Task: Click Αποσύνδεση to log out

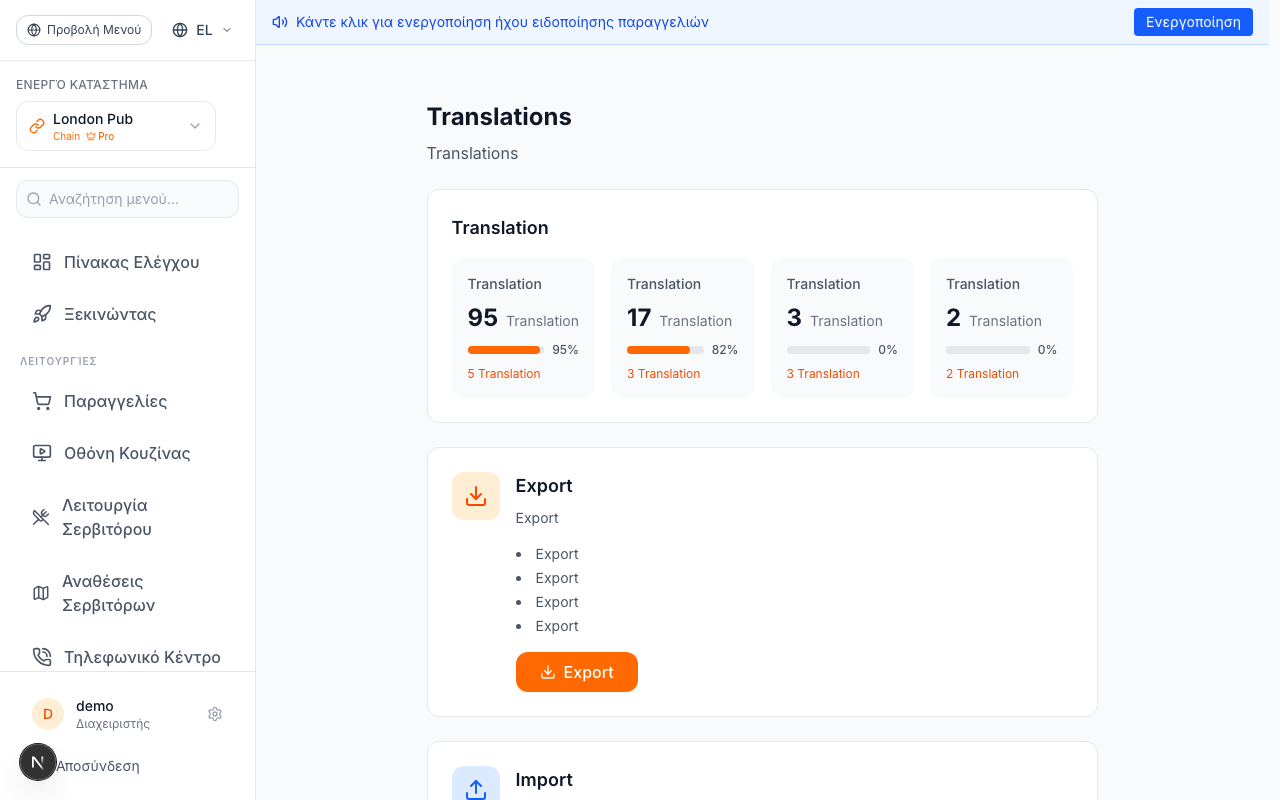Action: pos(98,766)
